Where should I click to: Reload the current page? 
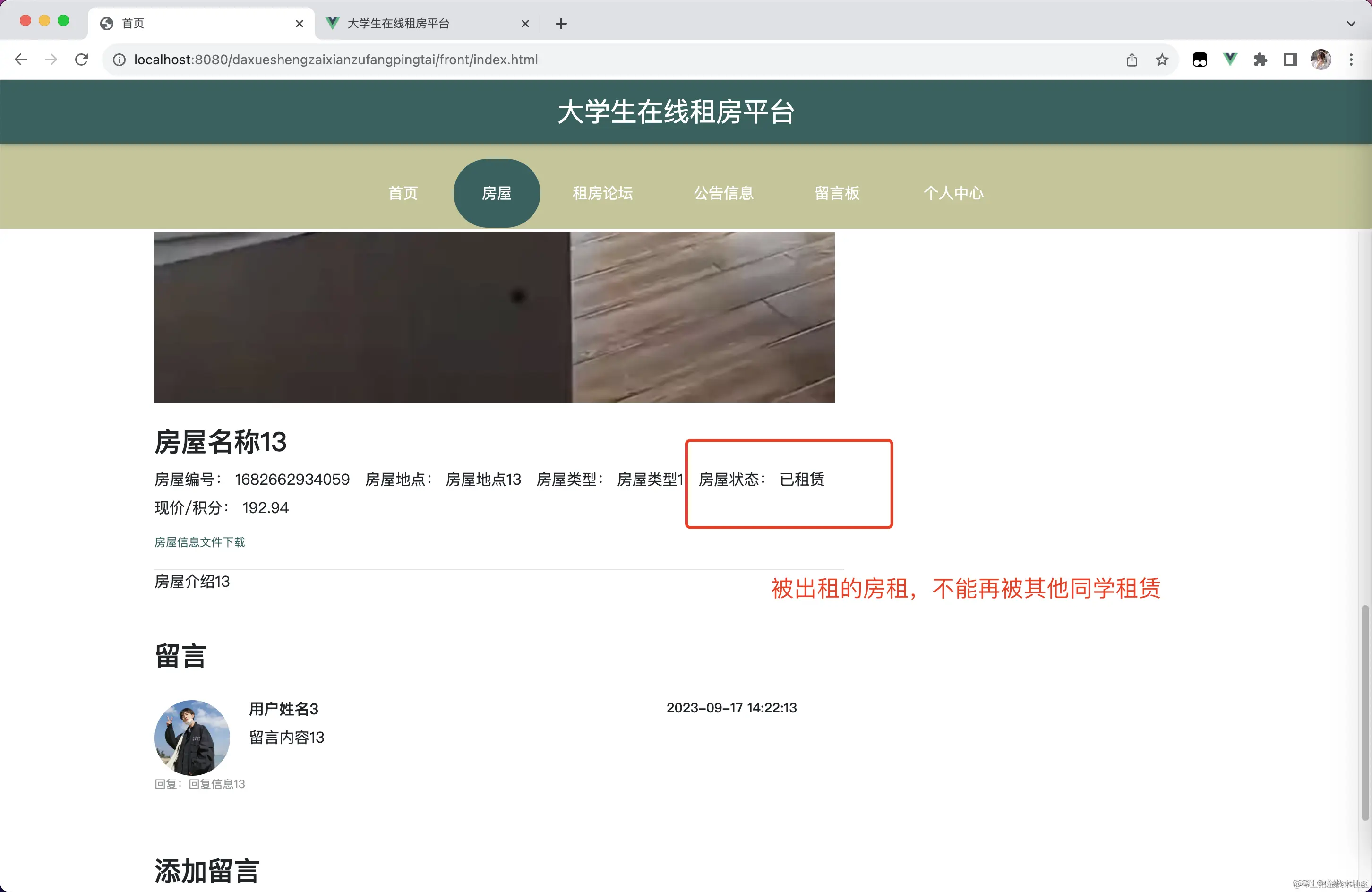click(x=81, y=60)
